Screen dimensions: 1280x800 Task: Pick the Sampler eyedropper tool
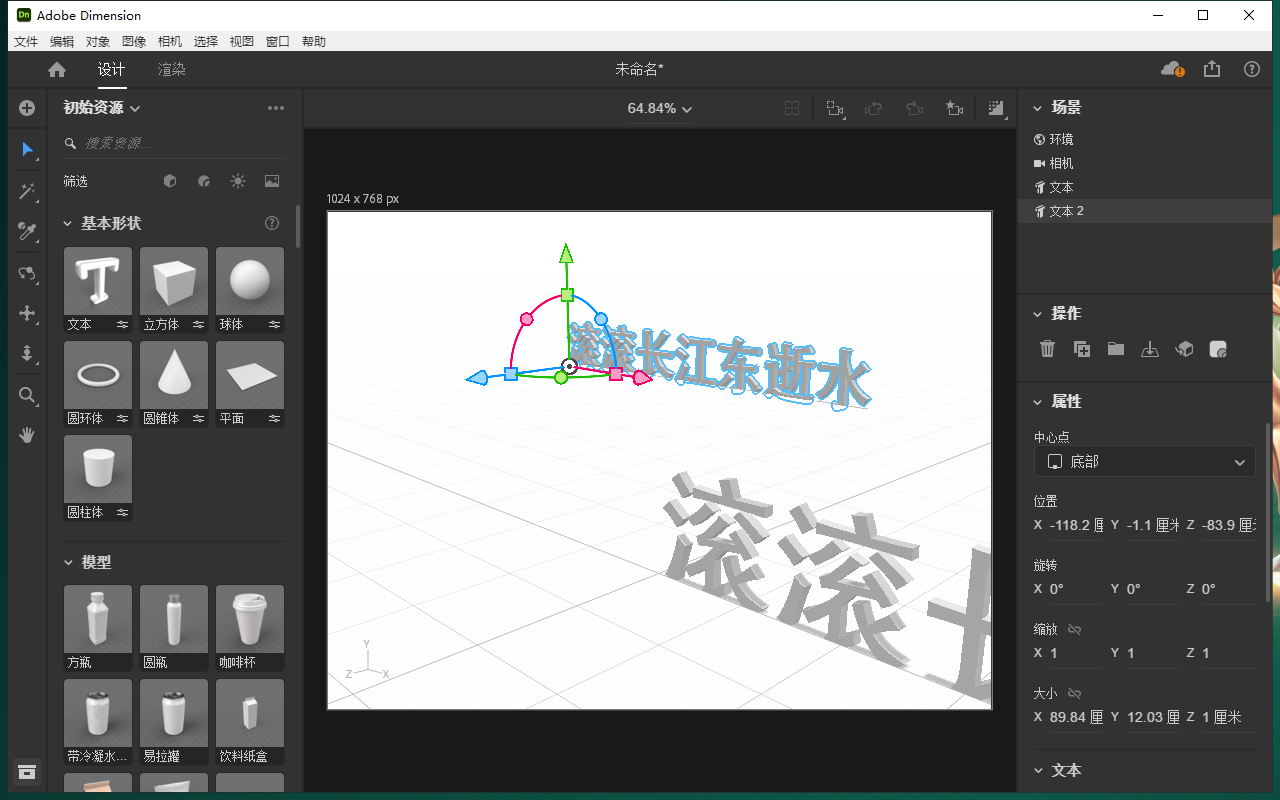pyautogui.click(x=27, y=232)
